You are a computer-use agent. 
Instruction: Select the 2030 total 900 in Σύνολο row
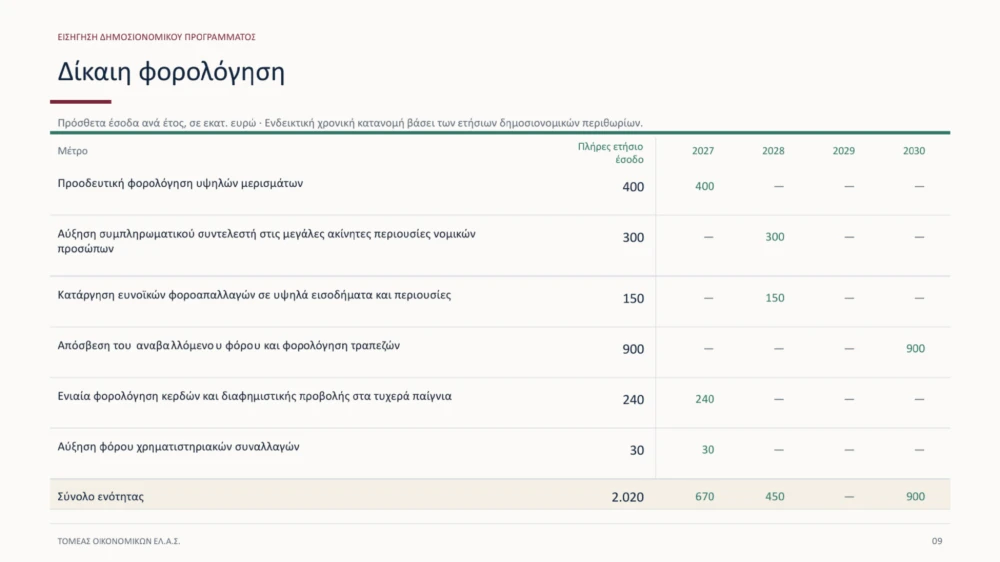(x=915, y=496)
